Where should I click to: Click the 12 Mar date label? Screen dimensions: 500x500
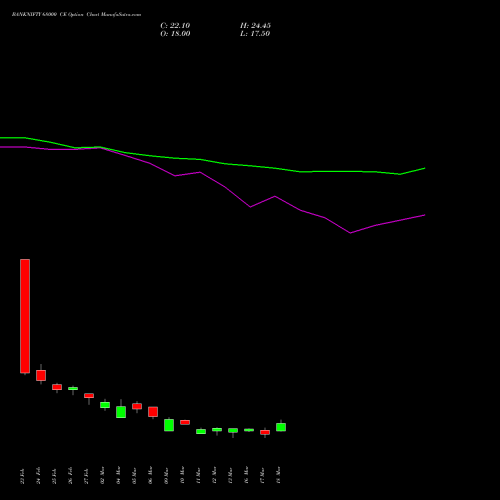point(214,475)
